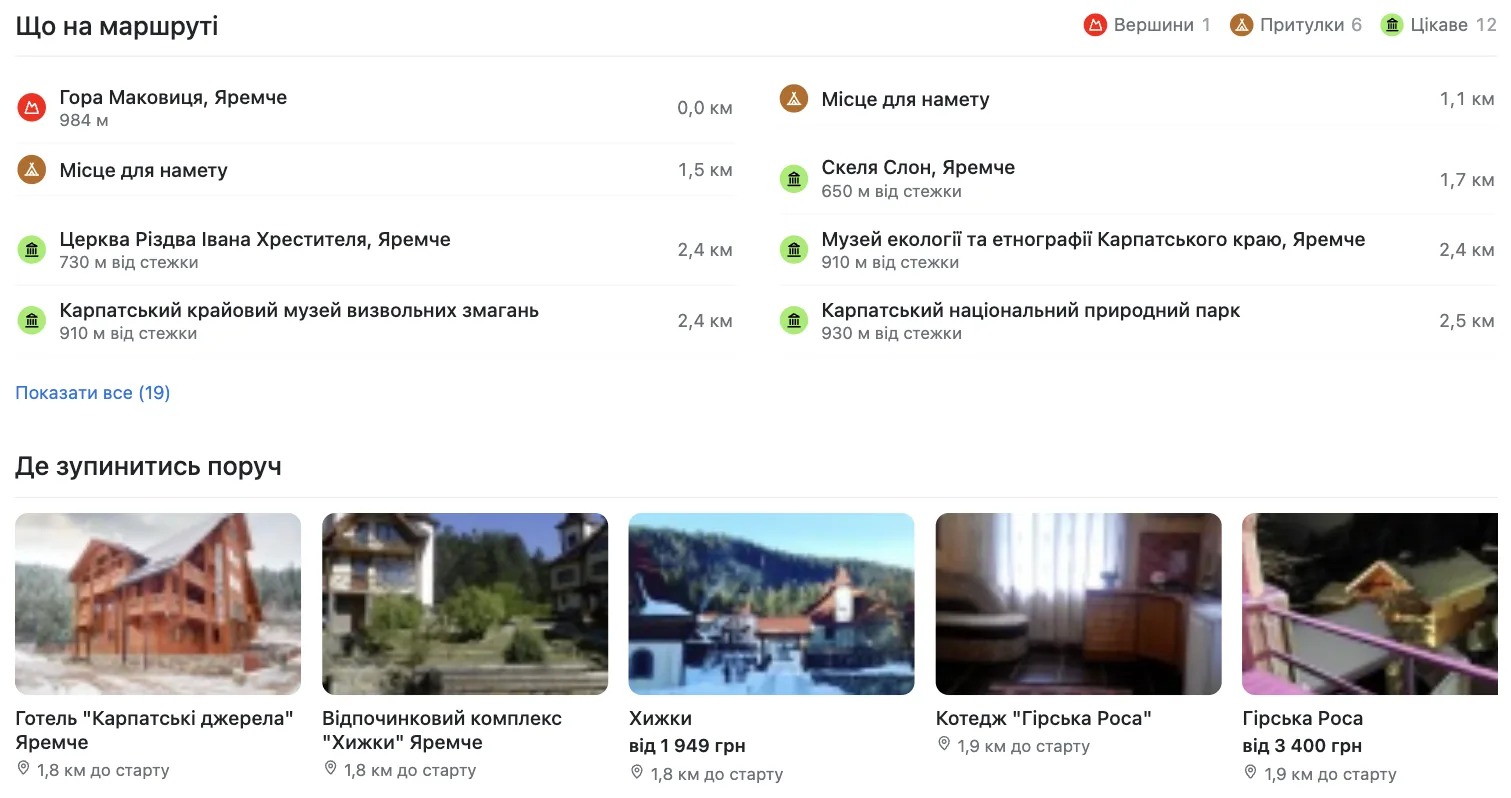
Task: Click the brown Притулки filter icon in the header
Action: [1242, 25]
